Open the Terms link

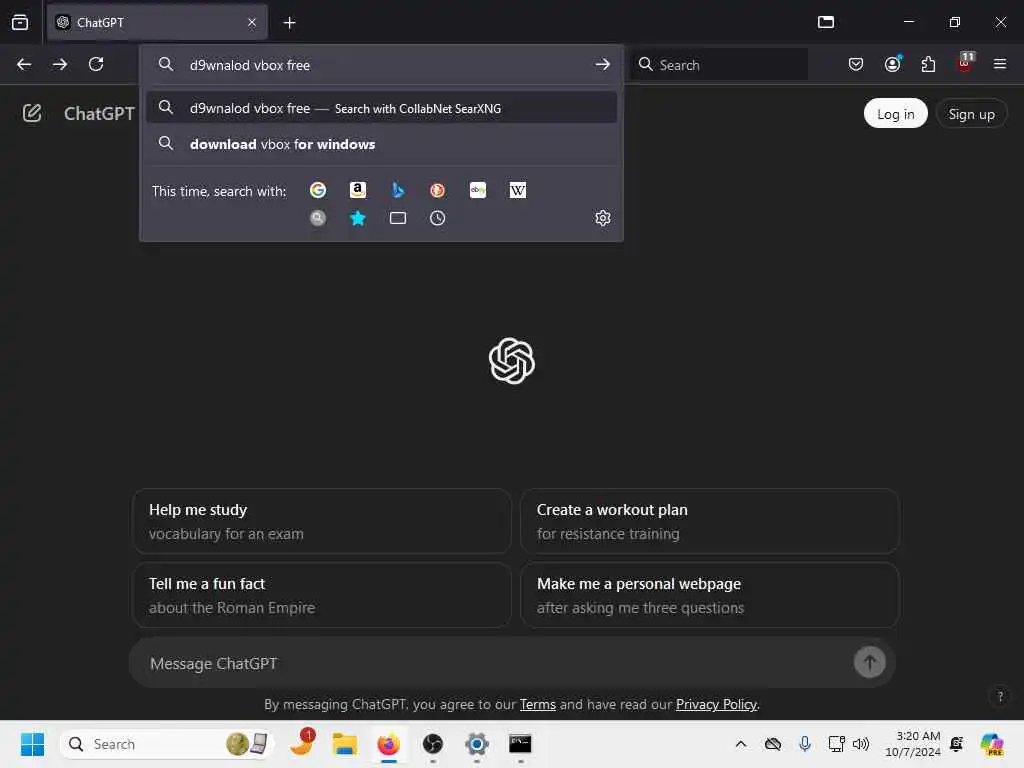click(x=537, y=704)
